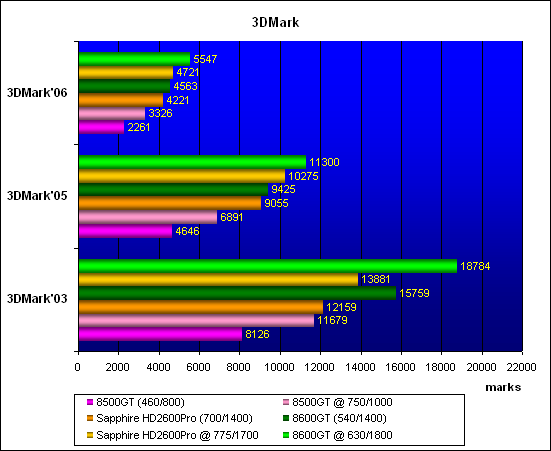
Task: Click the orange Sapphire HD2600Pro (700/1400) legend swatch
Action: [90, 418]
